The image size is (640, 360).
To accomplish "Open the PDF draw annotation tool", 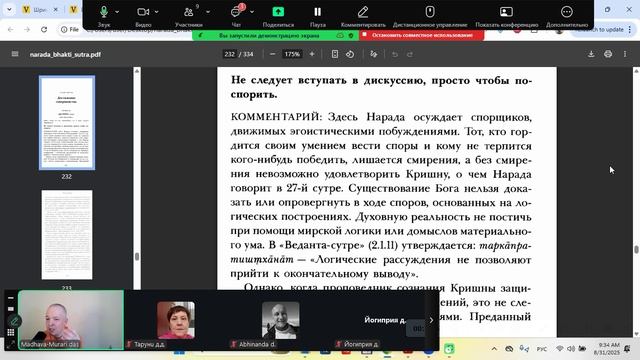I will [373, 54].
